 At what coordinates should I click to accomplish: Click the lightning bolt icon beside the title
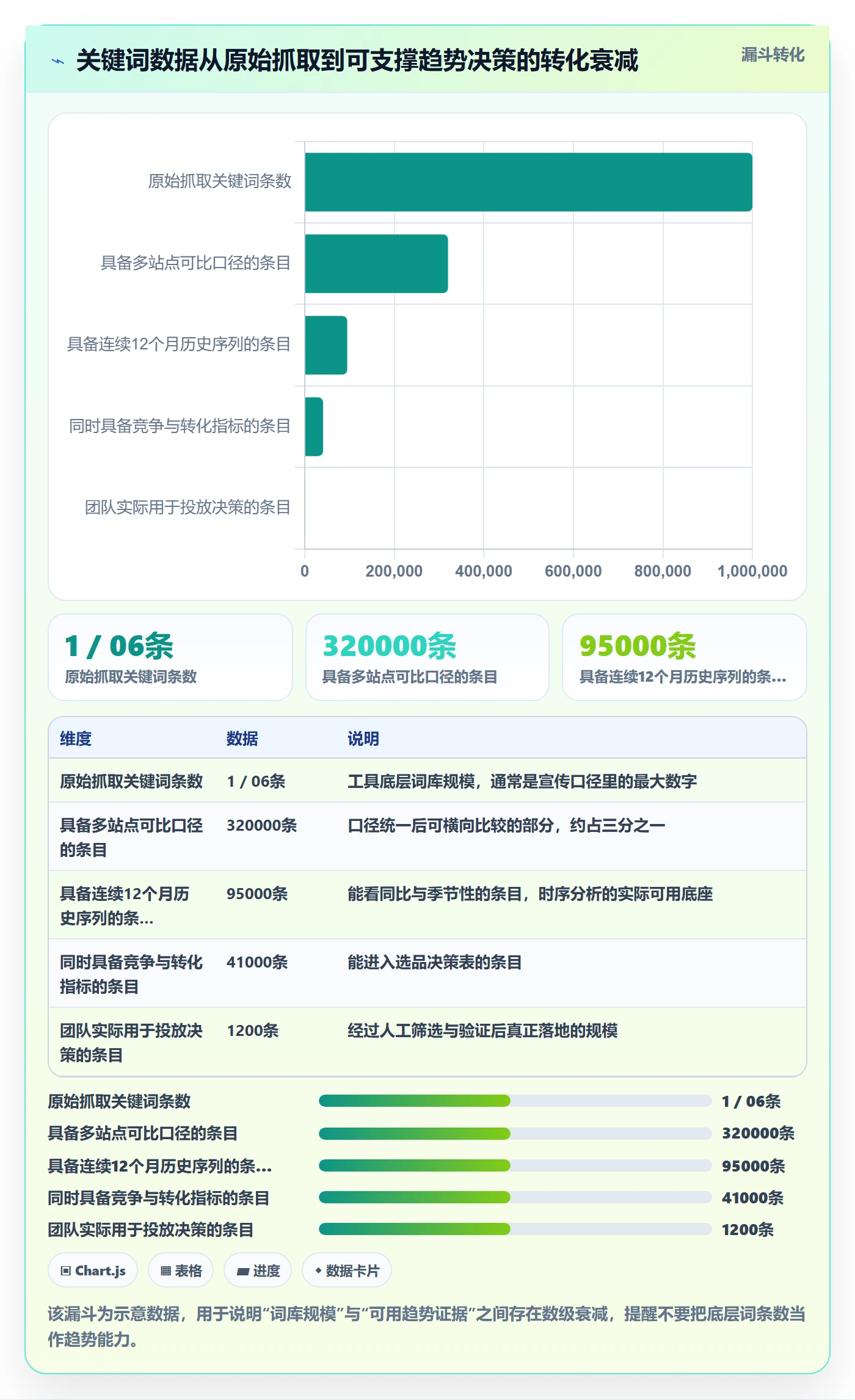[x=58, y=61]
